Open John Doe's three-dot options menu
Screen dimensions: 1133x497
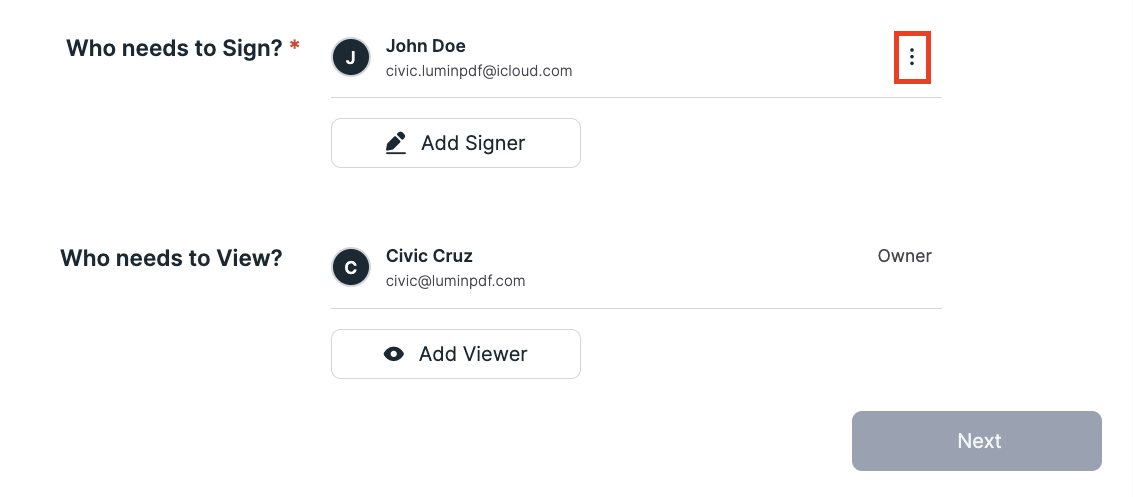click(x=912, y=57)
